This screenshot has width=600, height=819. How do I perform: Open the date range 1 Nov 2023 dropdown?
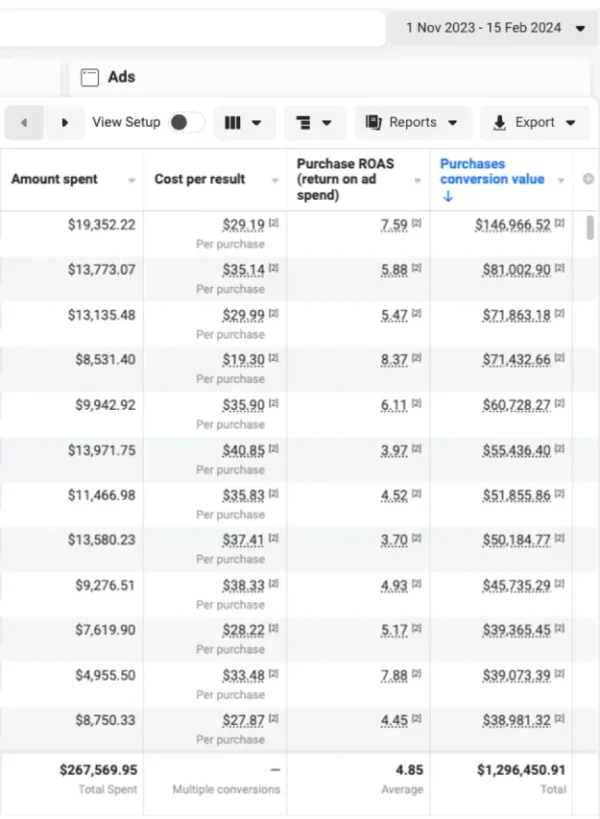(x=495, y=28)
